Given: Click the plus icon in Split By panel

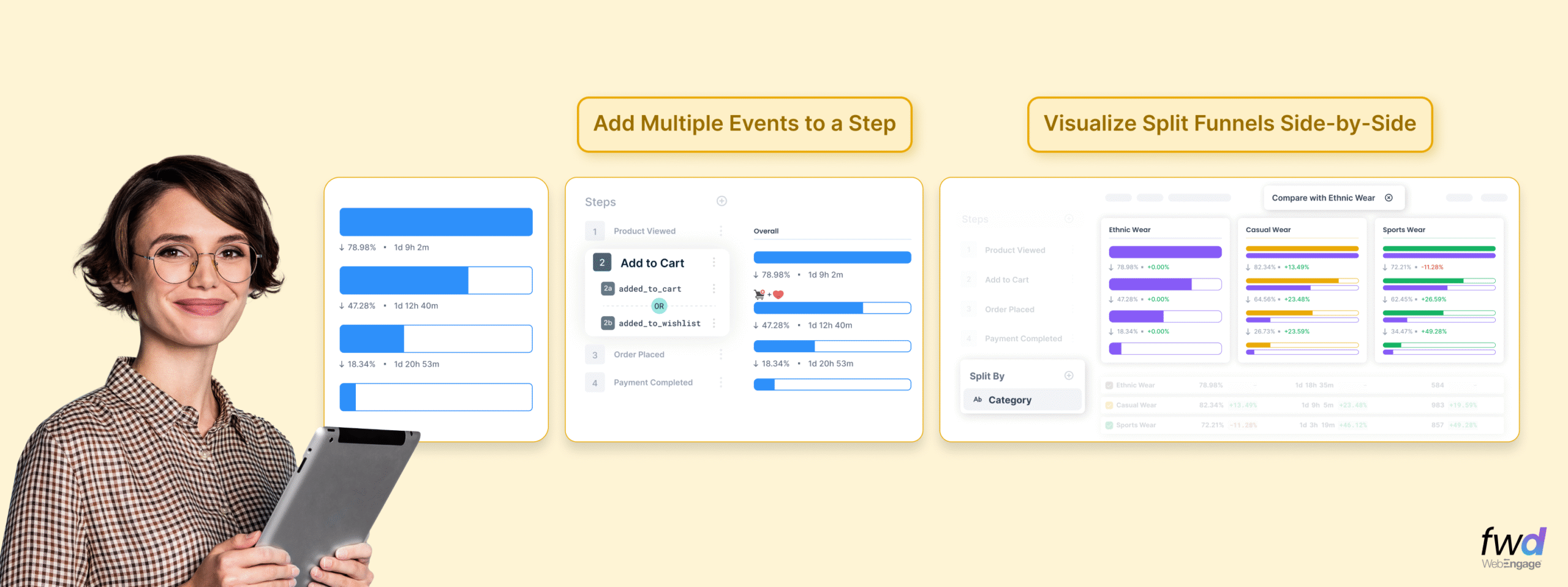Looking at the screenshot, I should click(x=1069, y=376).
